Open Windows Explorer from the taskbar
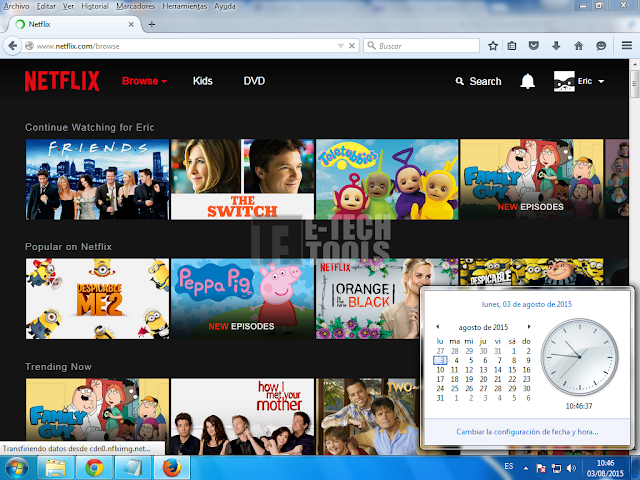640x480 pixels. coord(56,468)
